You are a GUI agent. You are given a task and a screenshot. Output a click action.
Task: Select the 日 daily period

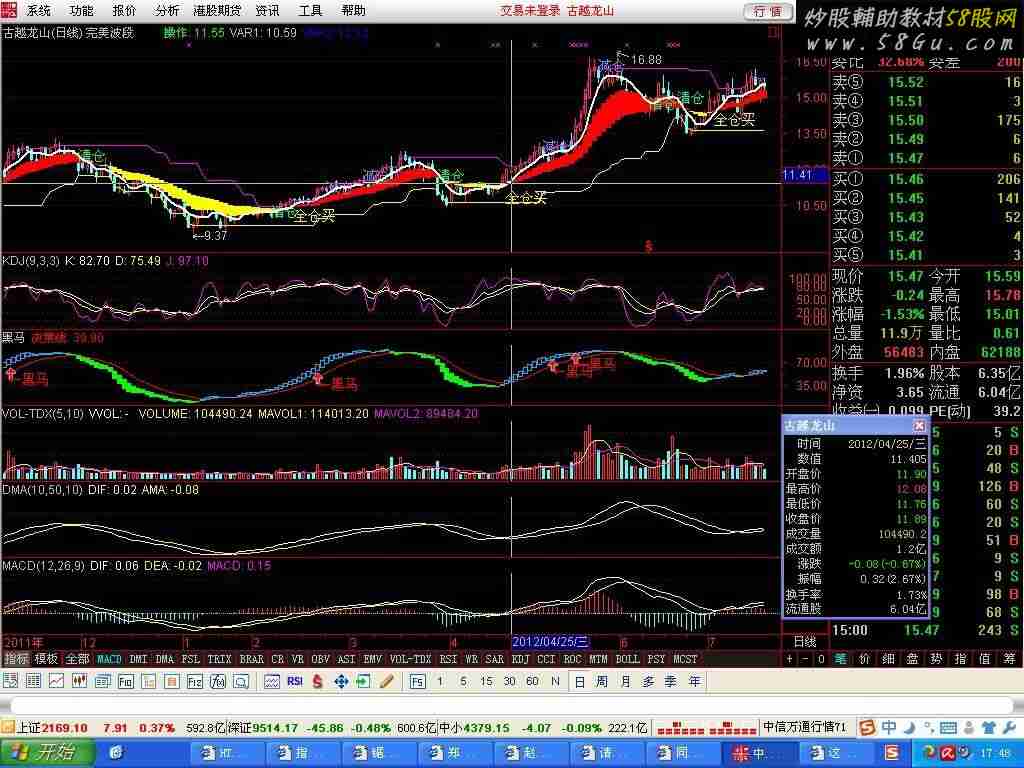579,681
